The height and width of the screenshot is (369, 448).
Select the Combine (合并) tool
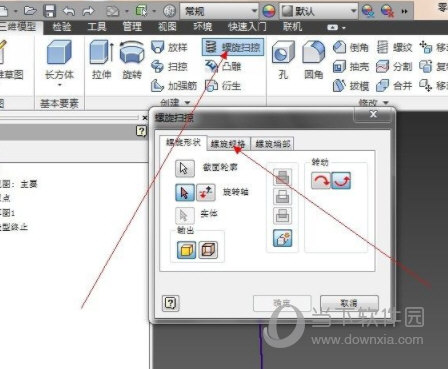(x=394, y=86)
